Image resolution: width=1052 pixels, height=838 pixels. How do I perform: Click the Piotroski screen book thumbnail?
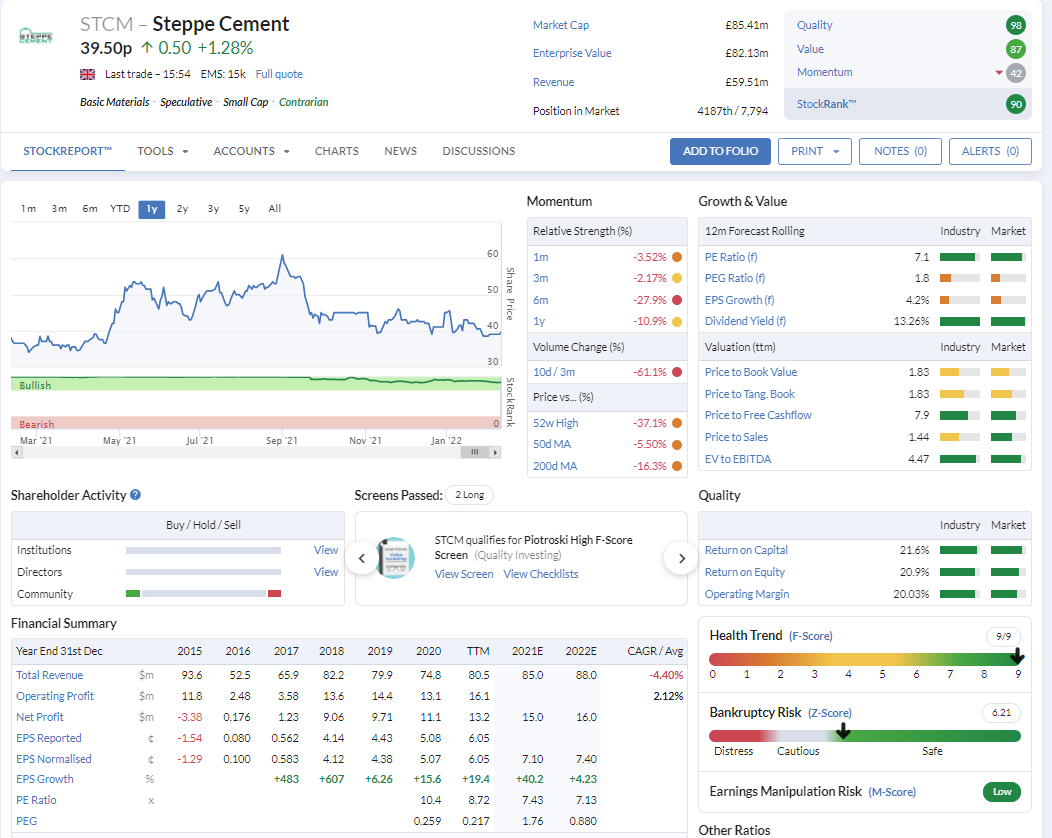click(395, 558)
